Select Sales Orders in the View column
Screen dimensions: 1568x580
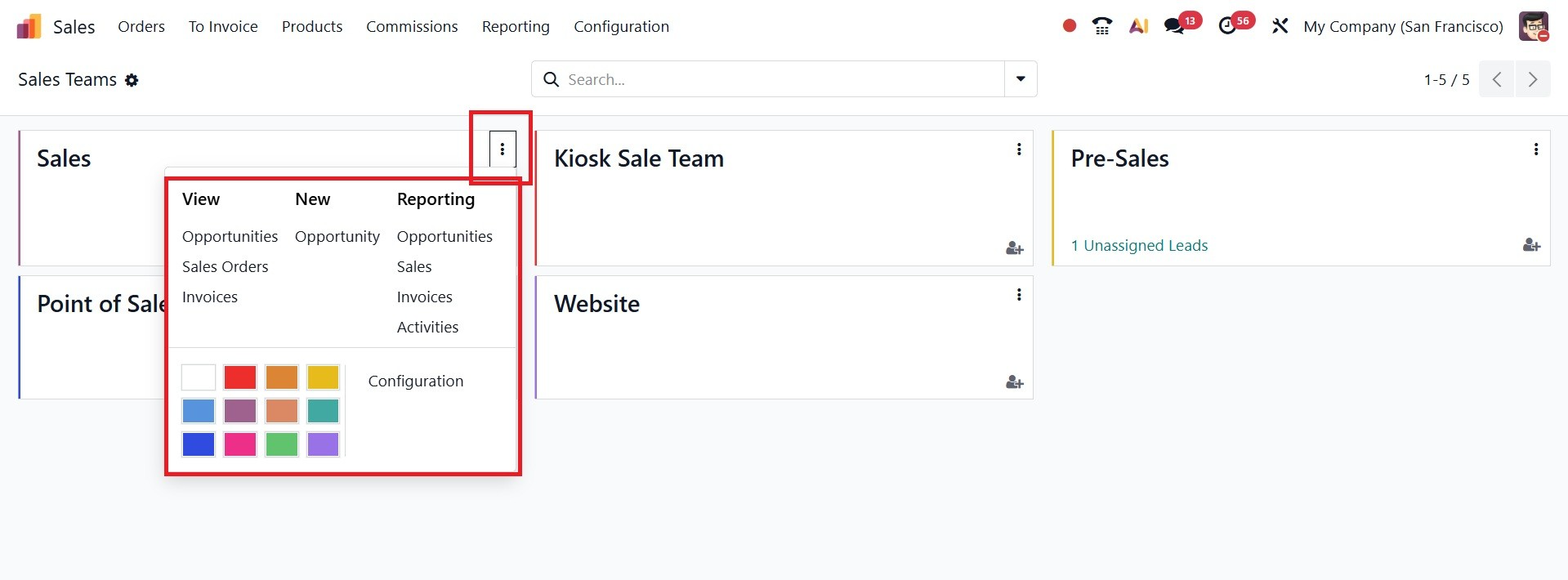point(225,266)
